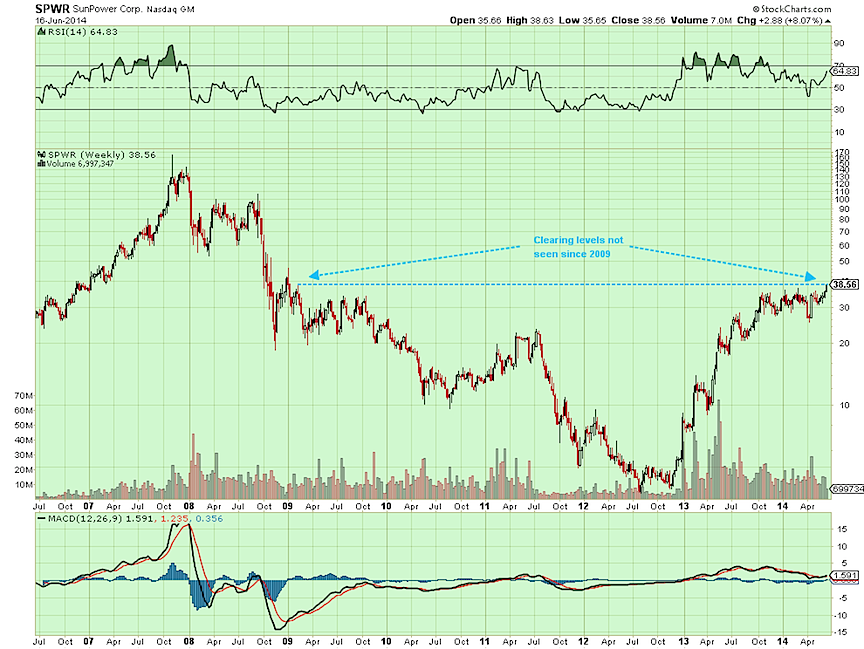This screenshot has width=864, height=649.
Task: Click the 90 label on the RSI axis
Action: click(839, 44)
